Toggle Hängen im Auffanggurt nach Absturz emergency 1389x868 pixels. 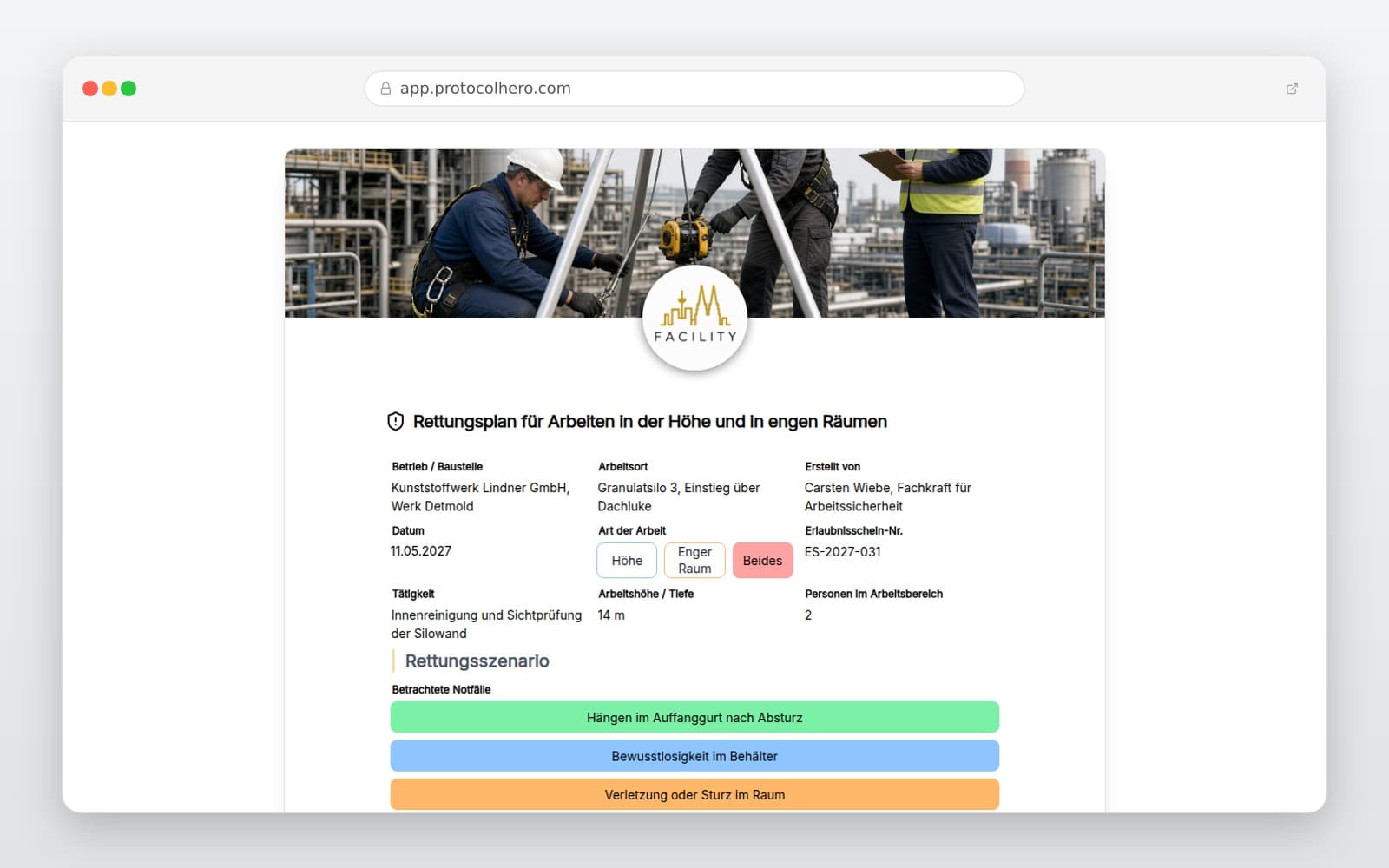click(694, 718)
